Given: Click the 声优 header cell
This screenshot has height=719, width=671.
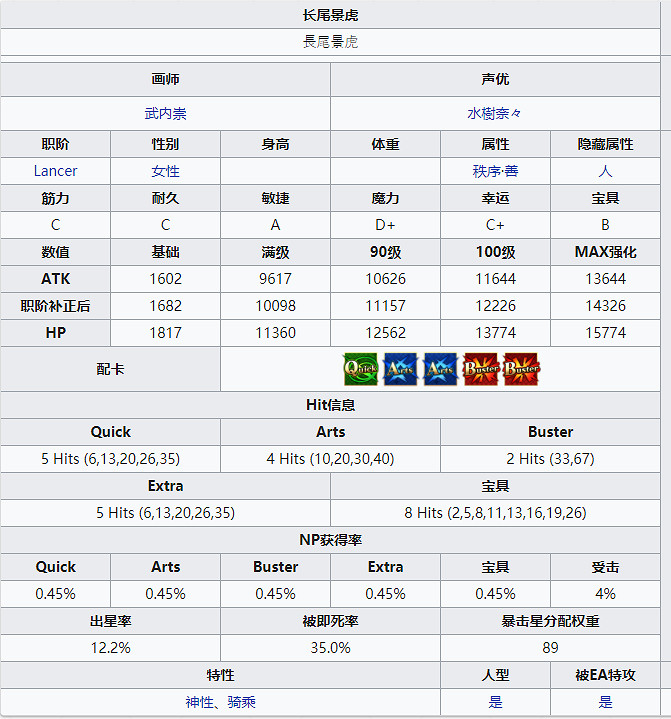Looking at the screenshot, I should coord(495,79).
